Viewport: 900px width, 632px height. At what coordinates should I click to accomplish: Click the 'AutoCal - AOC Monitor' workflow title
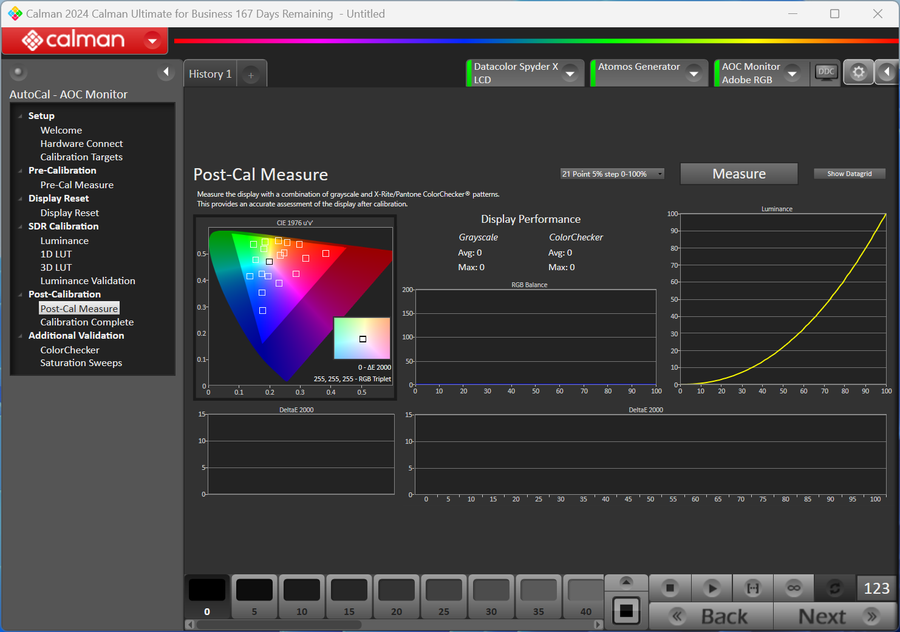point(68,94)
